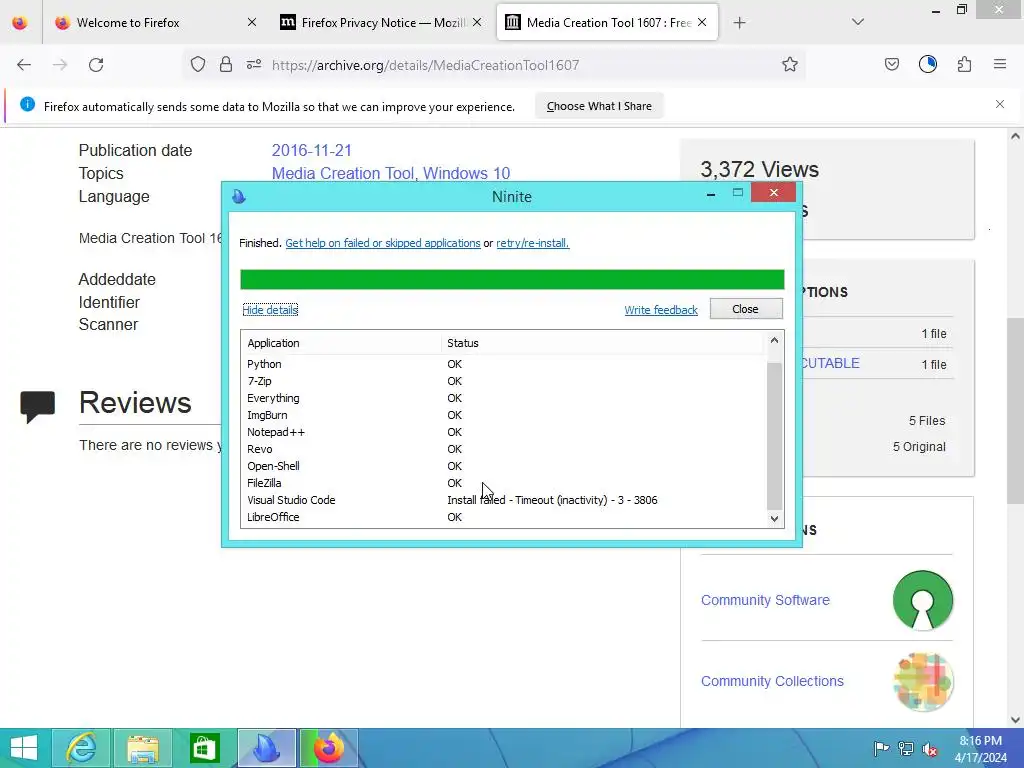The image size is (1024, 768).
Task: Open the site permissions icon in the address bar
Action: [x=254, y=65]
